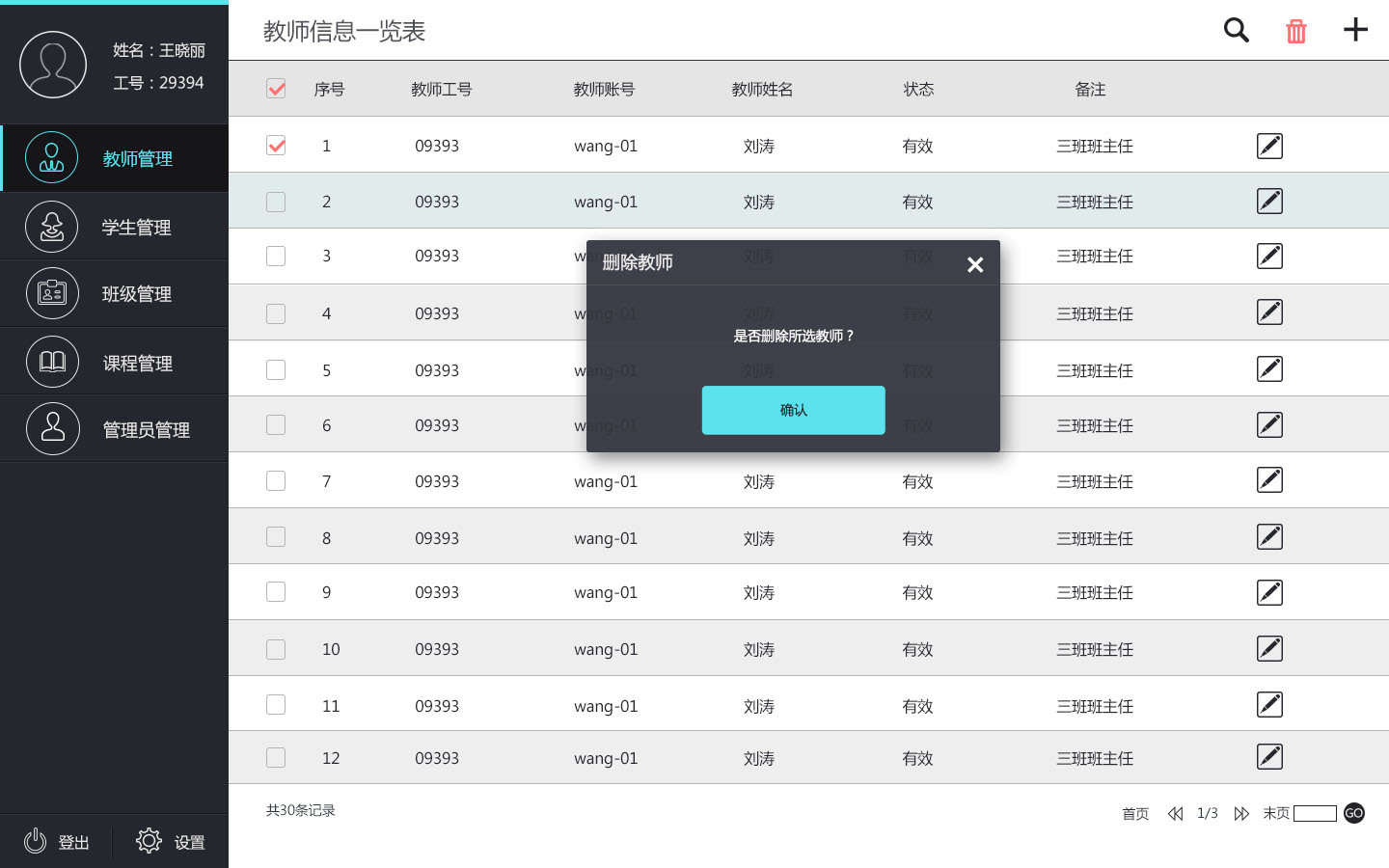Viewport: 1389px width, 868px height.
Task: Toggle the select-all header checkbox
Action: click(x=276, y=89)
